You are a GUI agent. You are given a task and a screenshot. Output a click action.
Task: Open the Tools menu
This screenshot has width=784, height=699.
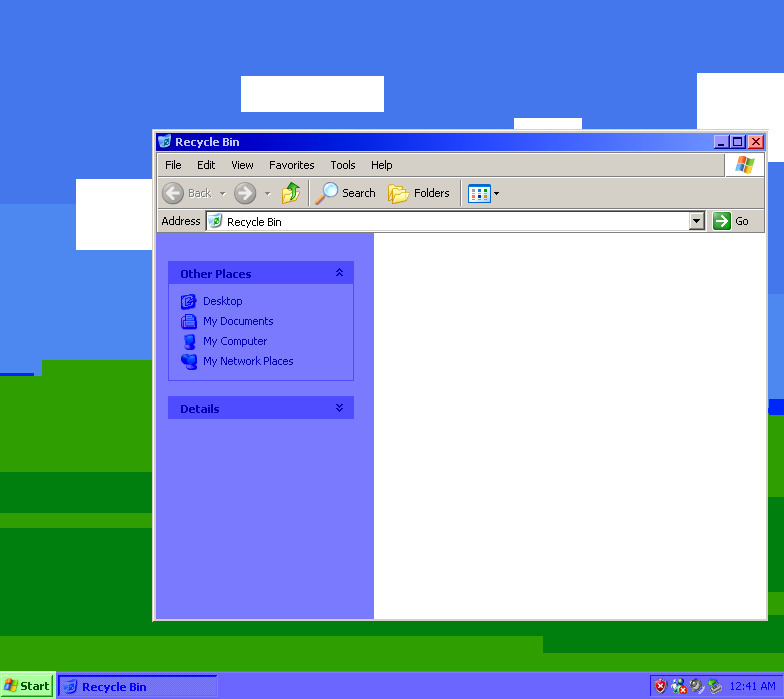click(x=342, y=165)
